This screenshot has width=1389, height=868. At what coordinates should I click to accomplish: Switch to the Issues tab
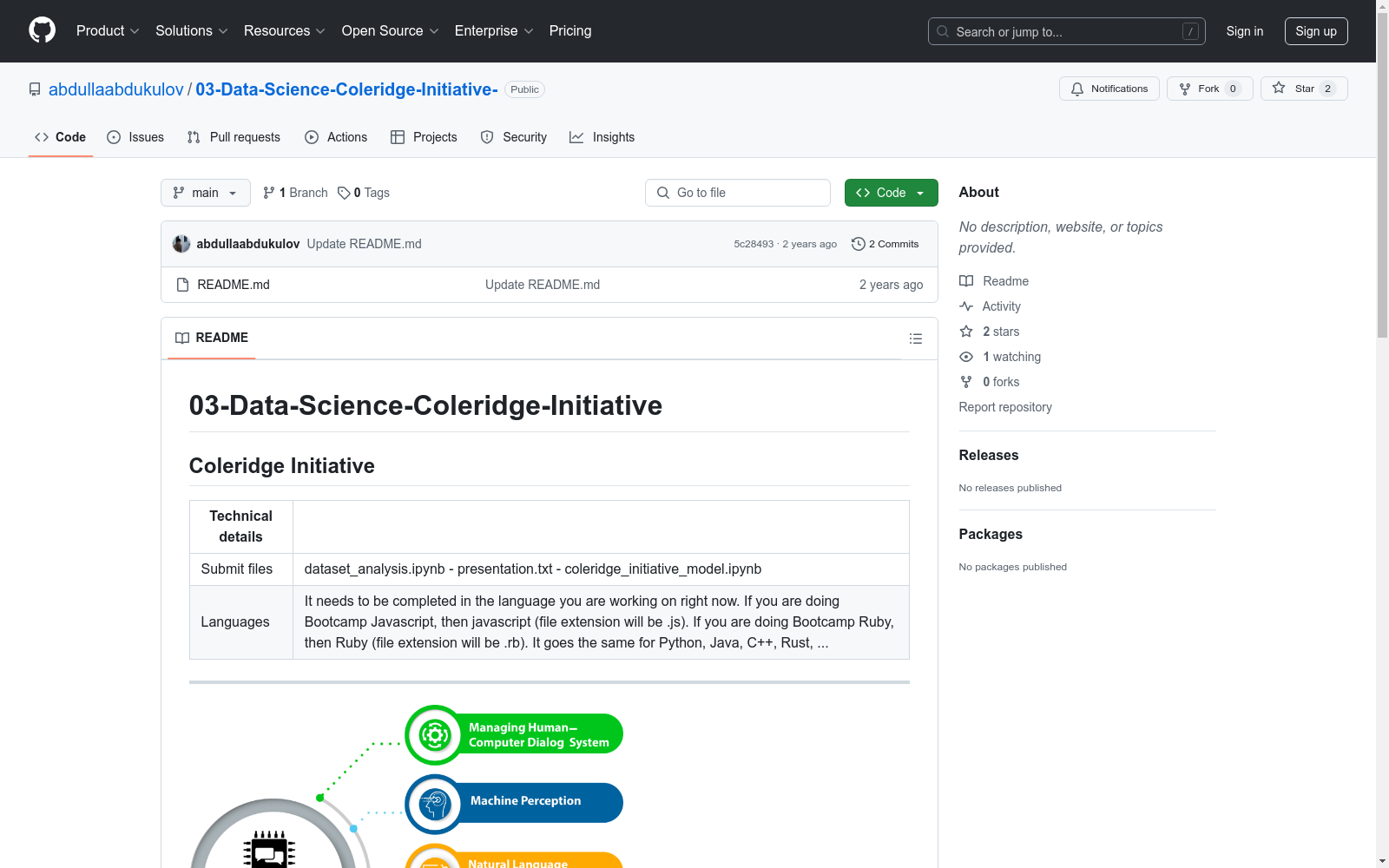click(x=135, y=137)
